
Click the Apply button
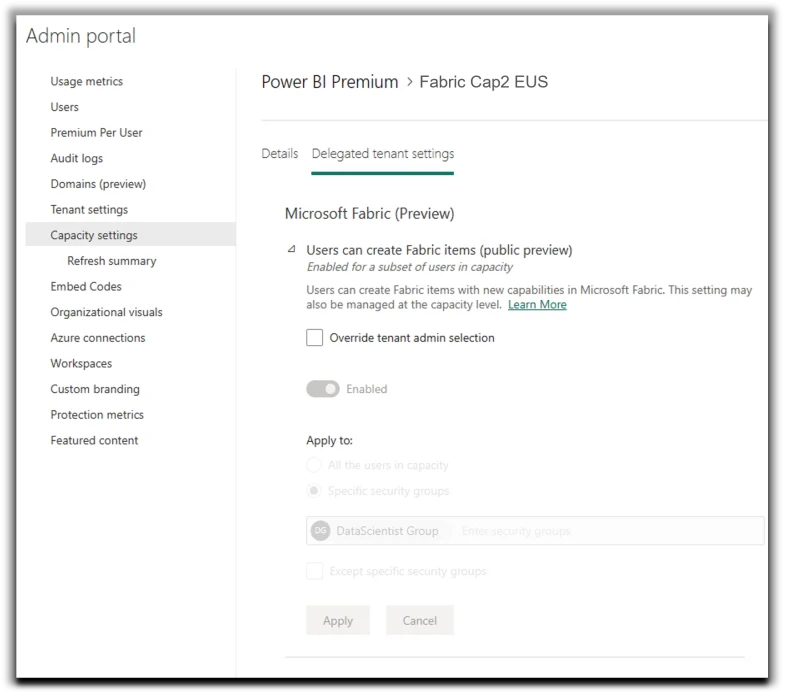[x=338, y=621]
